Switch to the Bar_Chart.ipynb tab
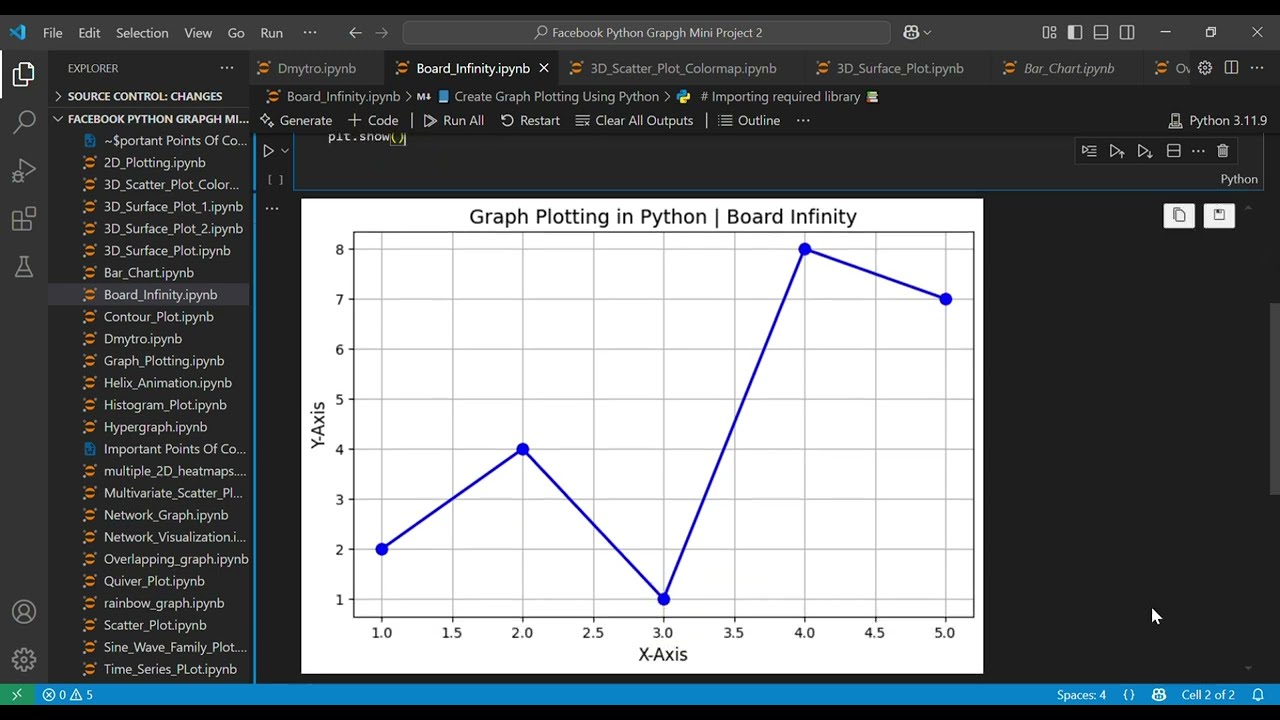This screenshot has height=720, width=1280. [1068, 68]
